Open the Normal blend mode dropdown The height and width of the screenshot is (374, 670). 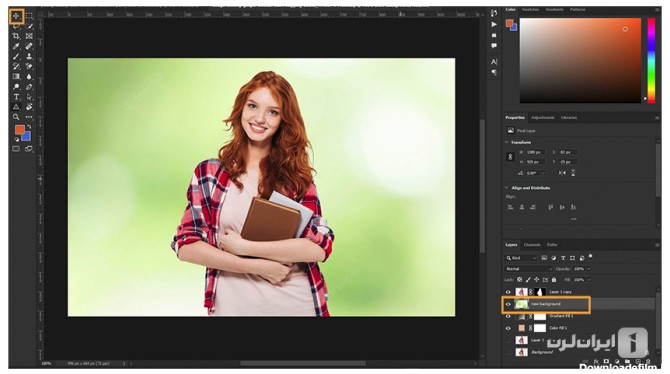(529, 269)
